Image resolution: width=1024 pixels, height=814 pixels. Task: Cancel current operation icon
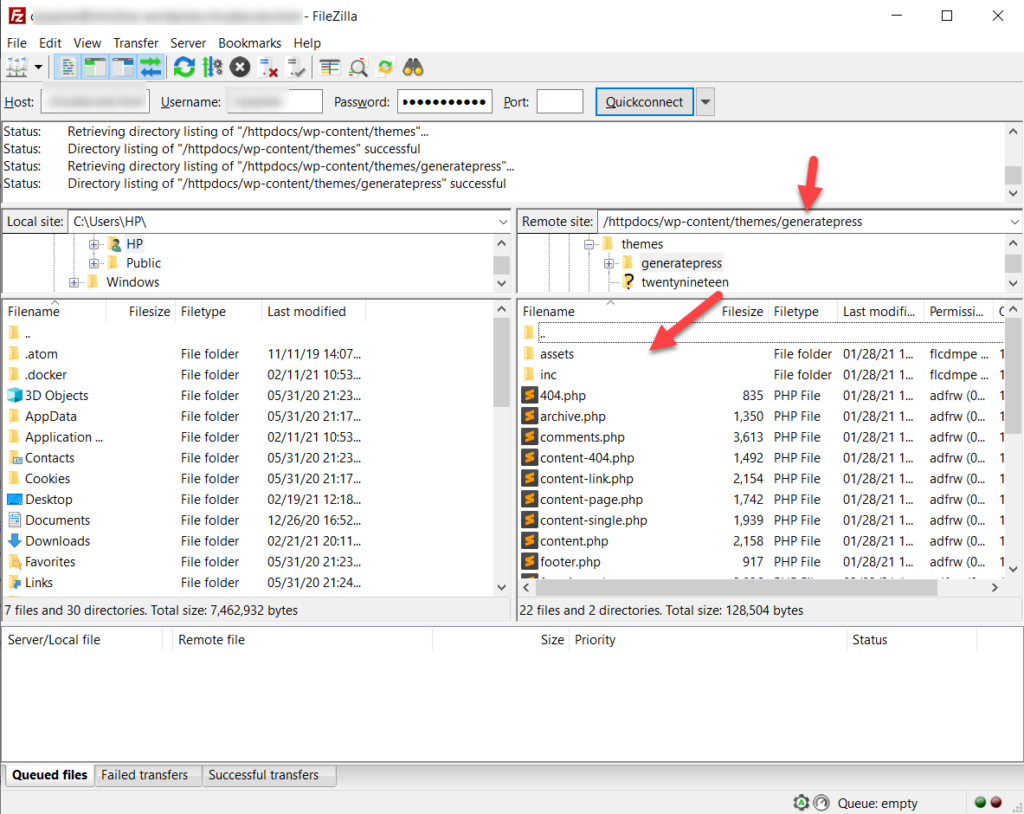coord(240,67)
